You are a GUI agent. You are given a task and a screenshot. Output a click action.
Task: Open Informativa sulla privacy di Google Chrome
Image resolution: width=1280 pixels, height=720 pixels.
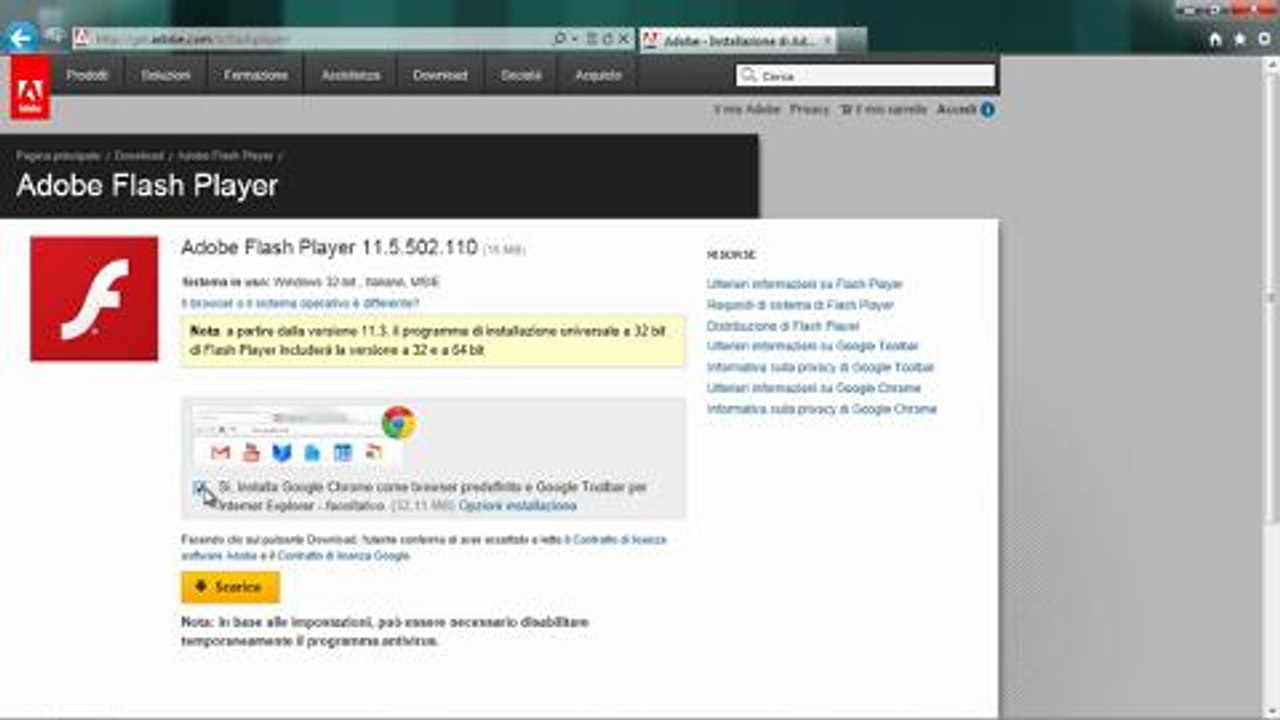click(x=822, y=409)
